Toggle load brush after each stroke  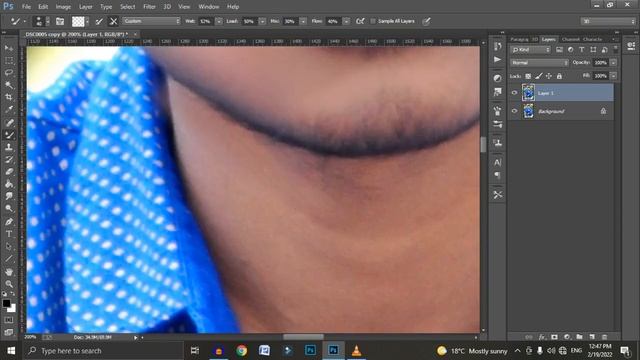99,21
